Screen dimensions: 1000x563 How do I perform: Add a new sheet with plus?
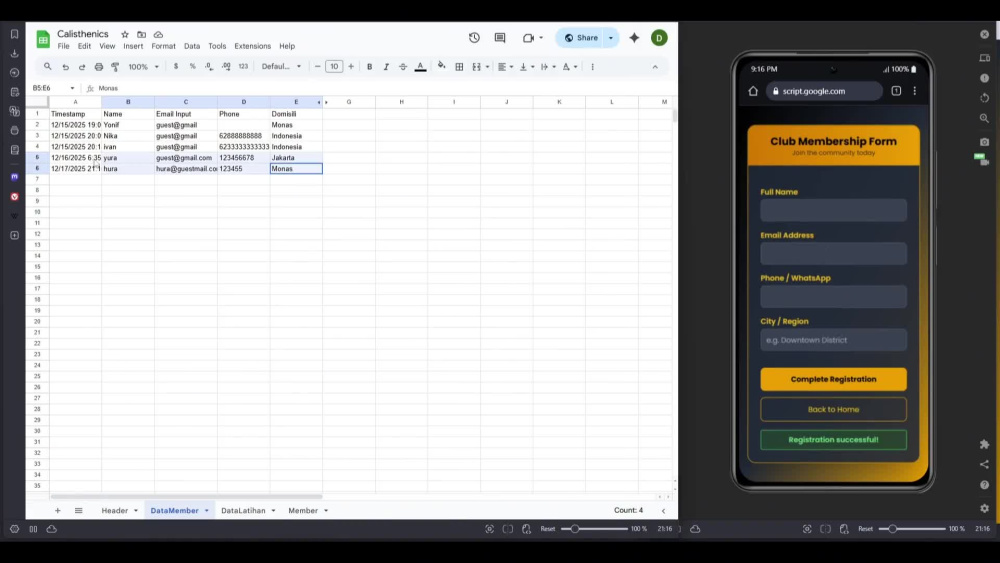coord(57,511)
